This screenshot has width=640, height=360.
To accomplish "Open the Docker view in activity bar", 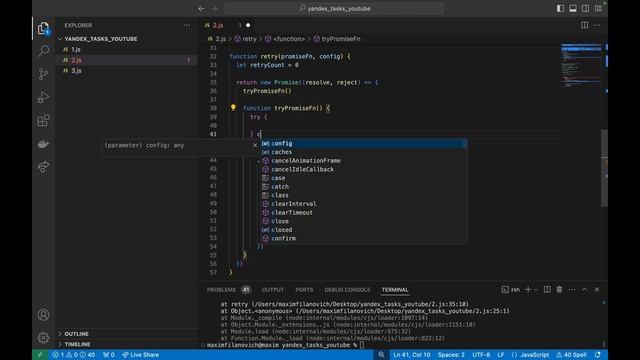I will coord(43,144).
